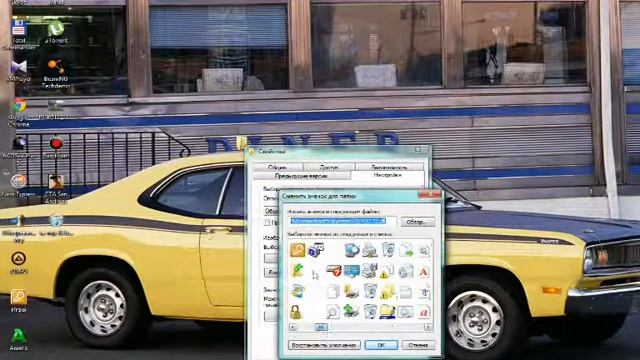
Task: Click the icon list right scroll arrow
Action: click(x=427, y=327)
